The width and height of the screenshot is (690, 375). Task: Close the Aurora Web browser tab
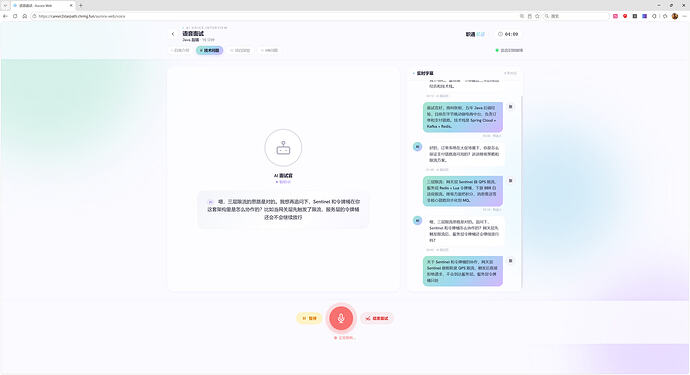(x=71, y=5)
